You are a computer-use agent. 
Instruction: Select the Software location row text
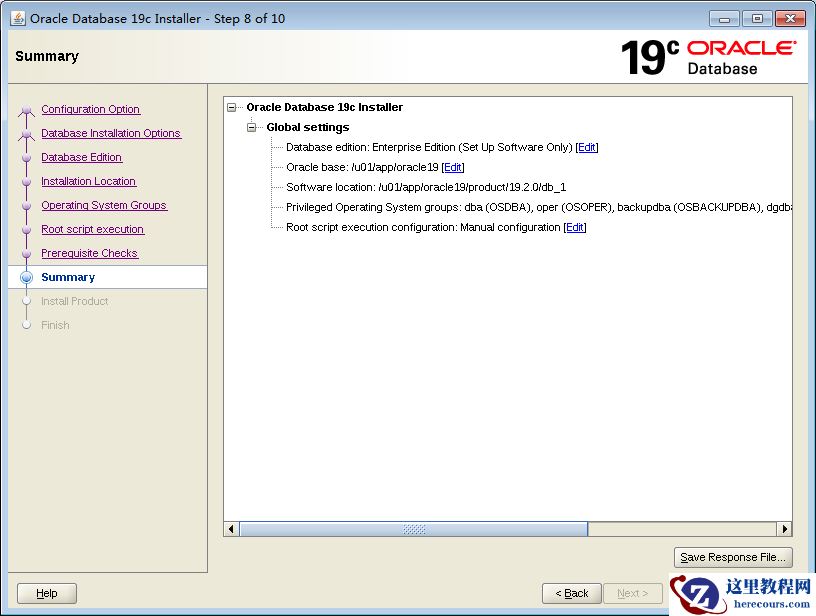point(426,187)
